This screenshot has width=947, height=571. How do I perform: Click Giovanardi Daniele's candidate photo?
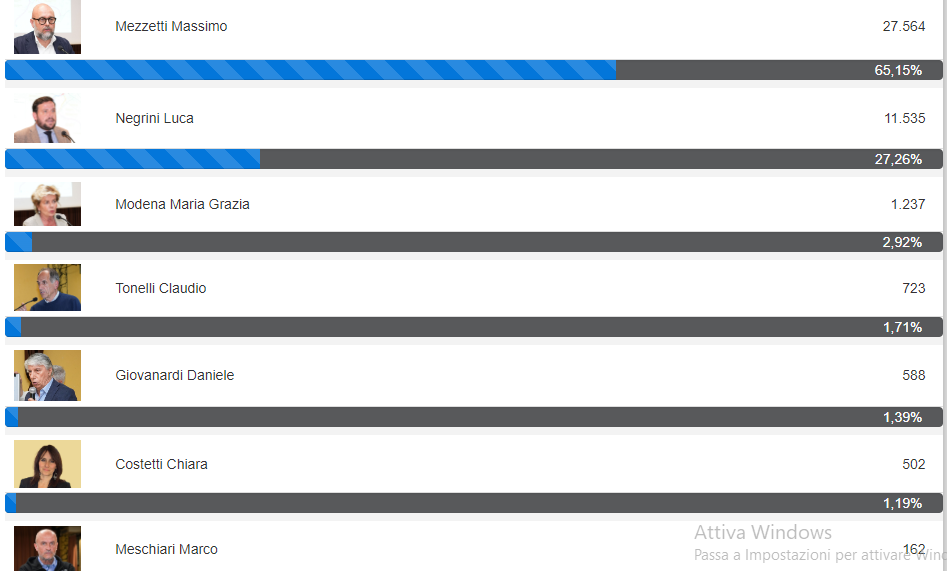(47, 376)
